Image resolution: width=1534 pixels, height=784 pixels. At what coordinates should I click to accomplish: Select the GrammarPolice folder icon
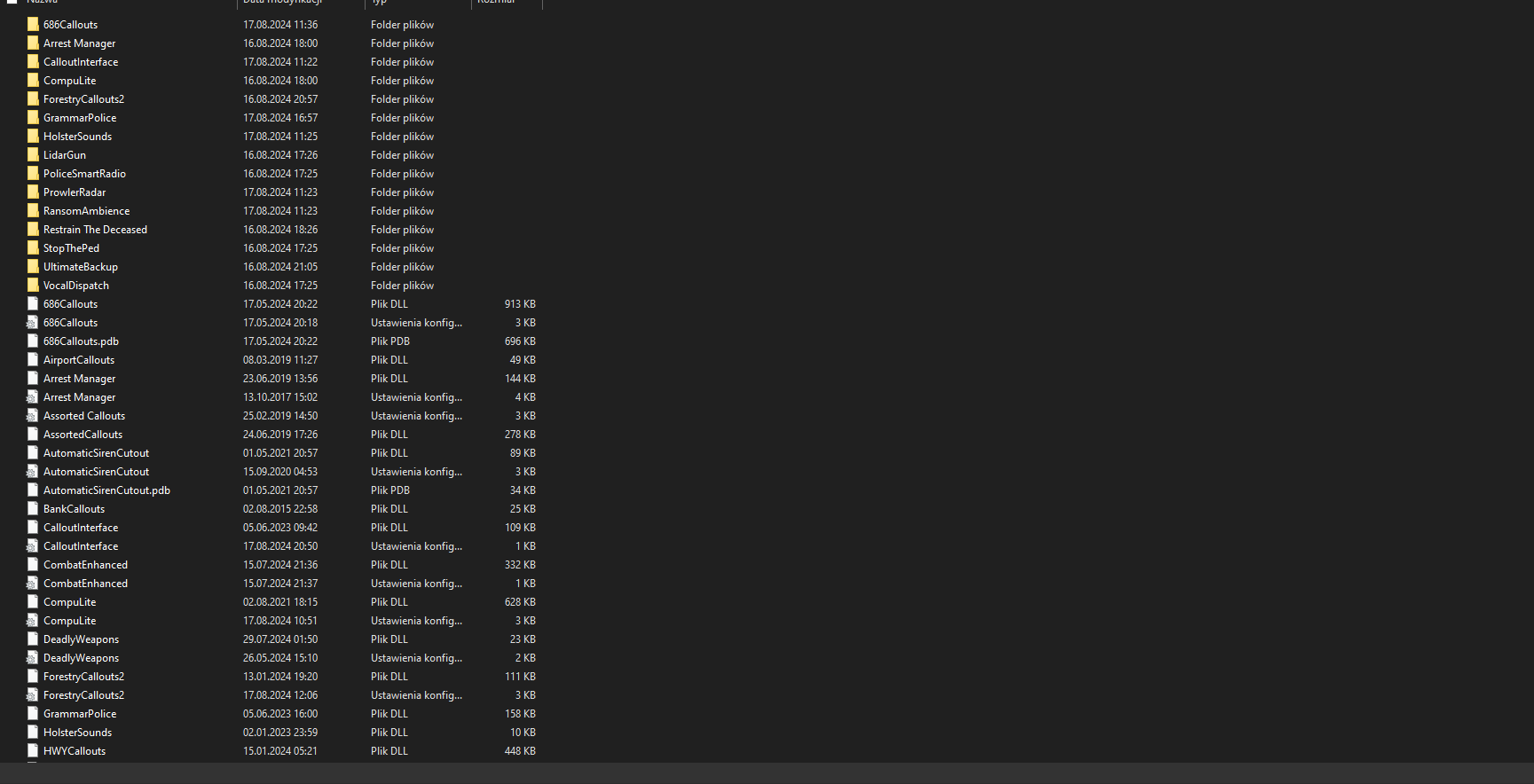pyautogui.click(x=33, y=118)
